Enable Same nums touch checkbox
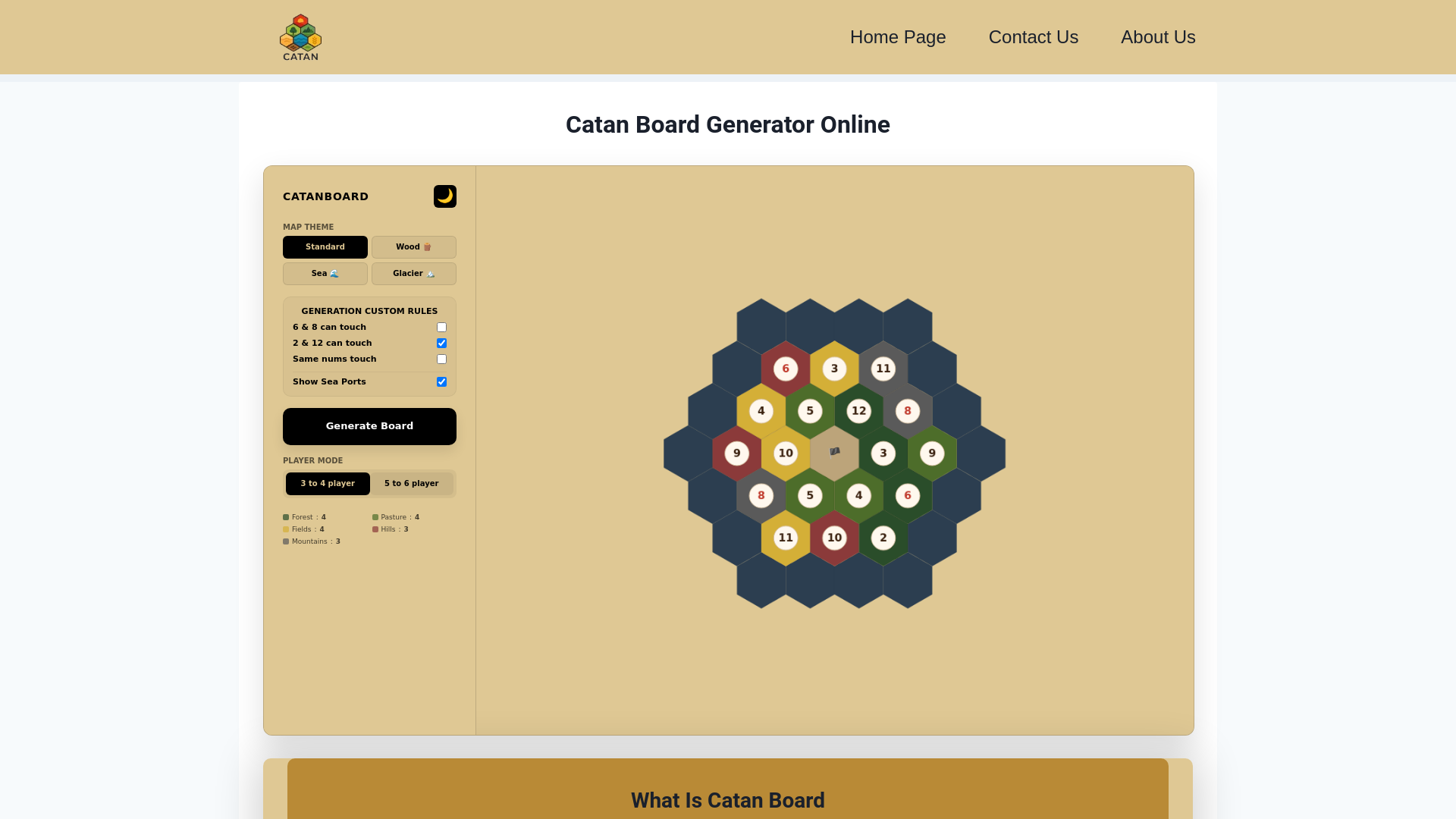The width and height of the screenshot is (1456, 819). [x=441, y=359]
